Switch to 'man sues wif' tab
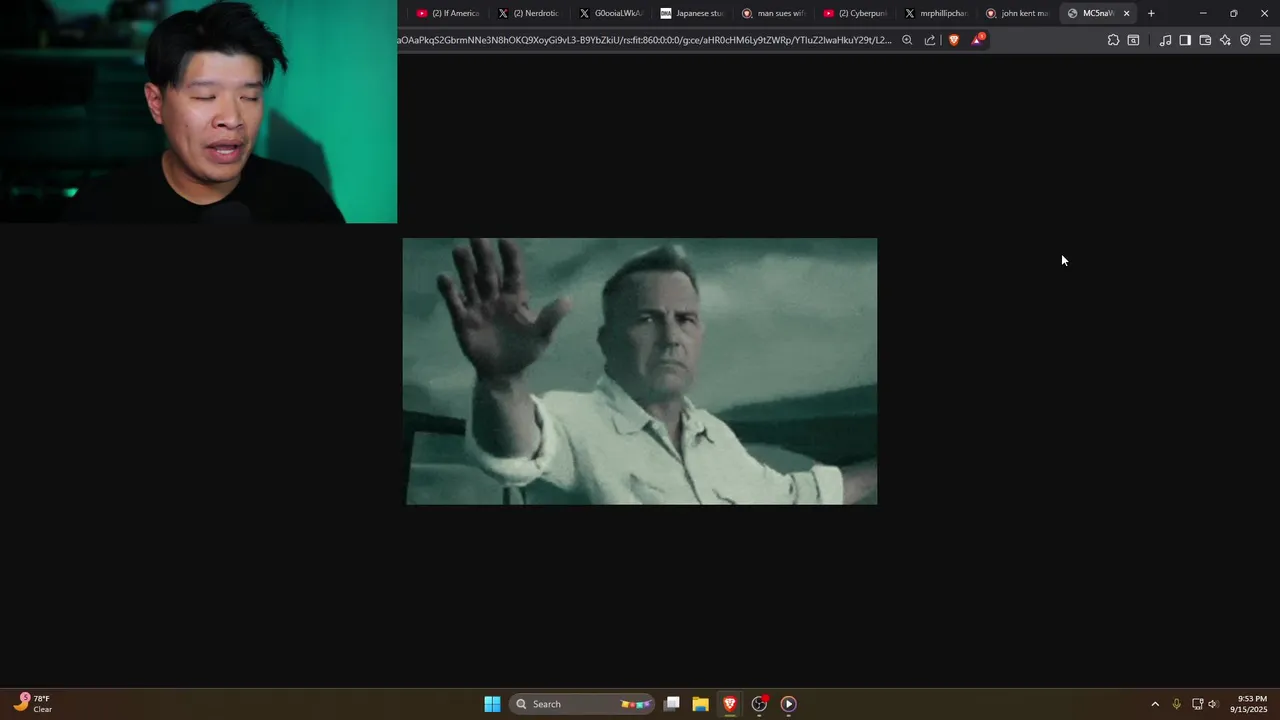The width and height of the screenshot is (1280, 720). tap(773, 13)
